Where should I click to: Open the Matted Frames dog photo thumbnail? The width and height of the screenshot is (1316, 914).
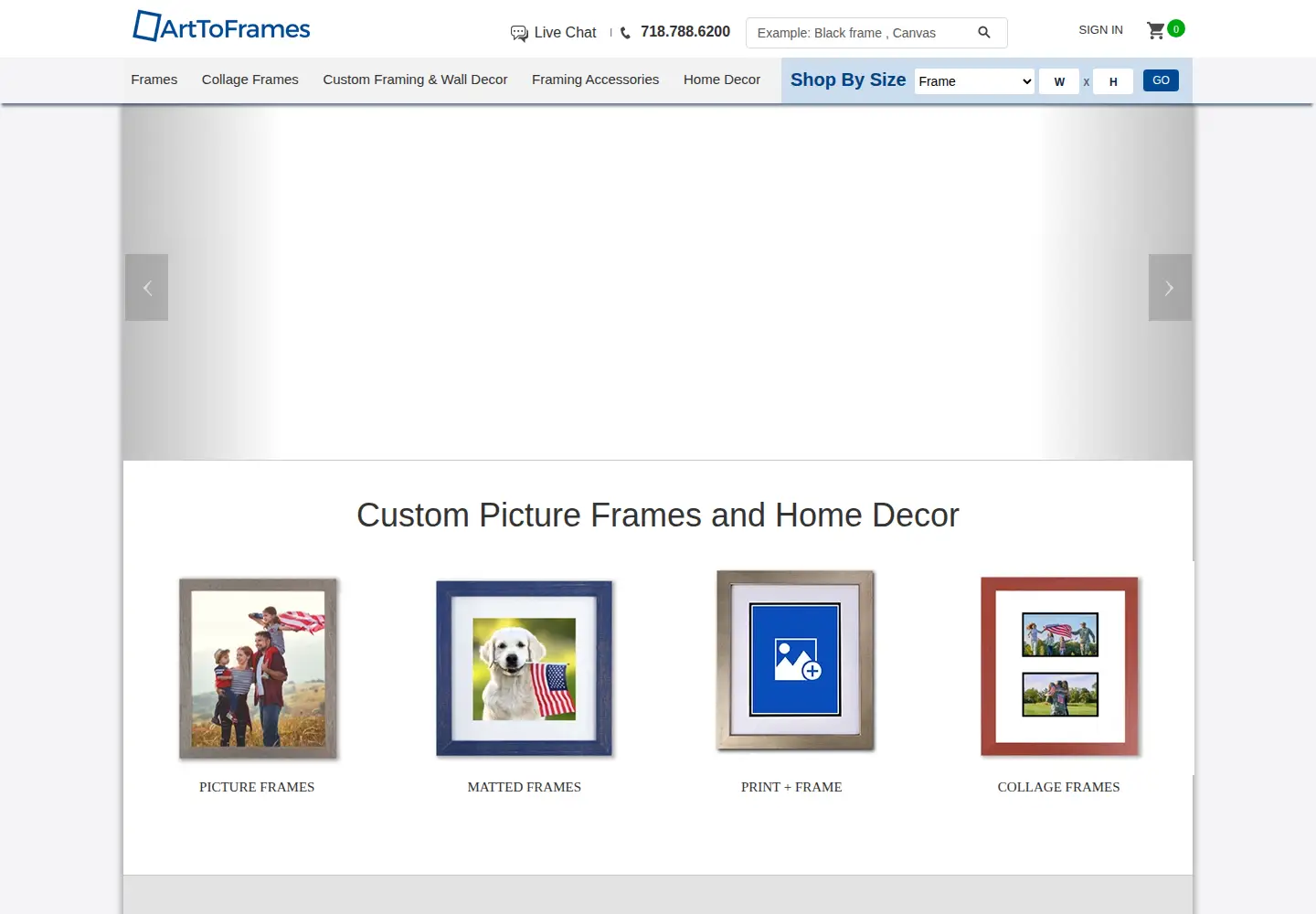click(x=525, y=669)
